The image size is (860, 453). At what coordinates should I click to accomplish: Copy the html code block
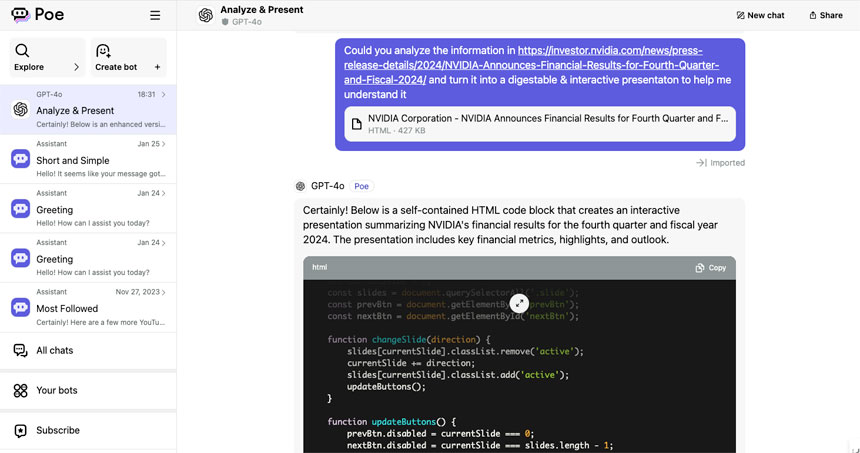[x=711, y=268]
